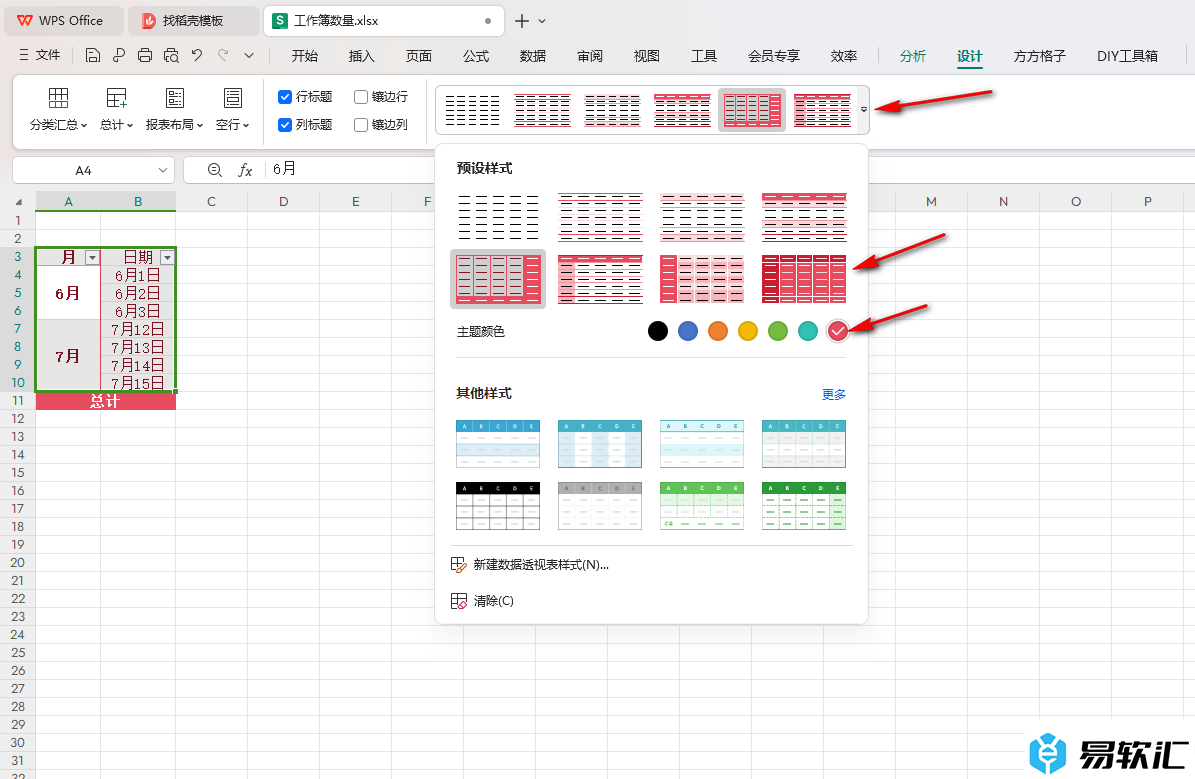Uncheck the 列标题 column headers checkbox

pos(285,124)
